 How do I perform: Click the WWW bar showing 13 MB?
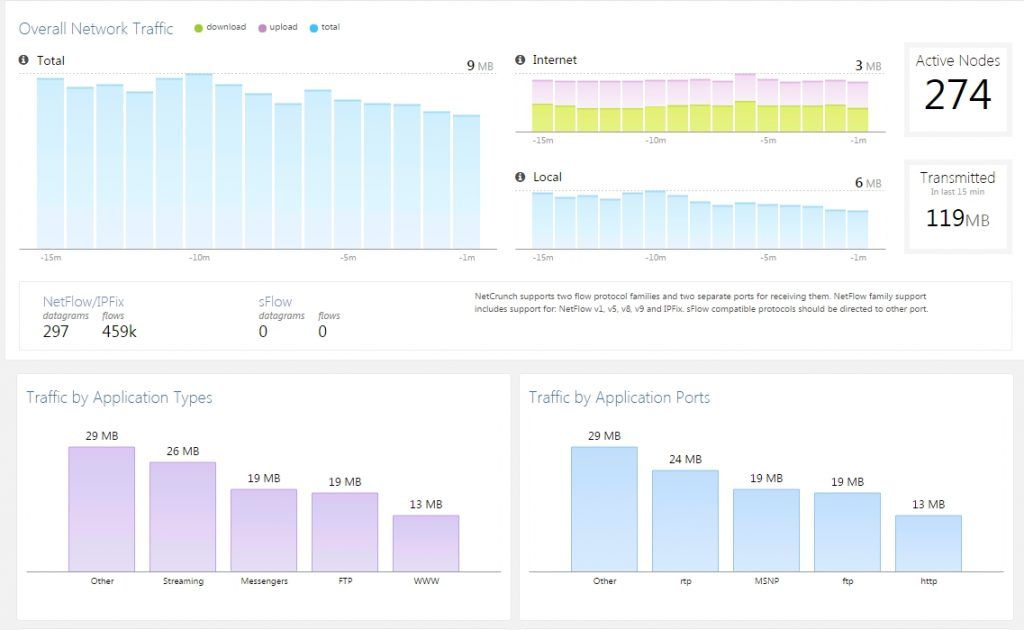tap(426, 543)
